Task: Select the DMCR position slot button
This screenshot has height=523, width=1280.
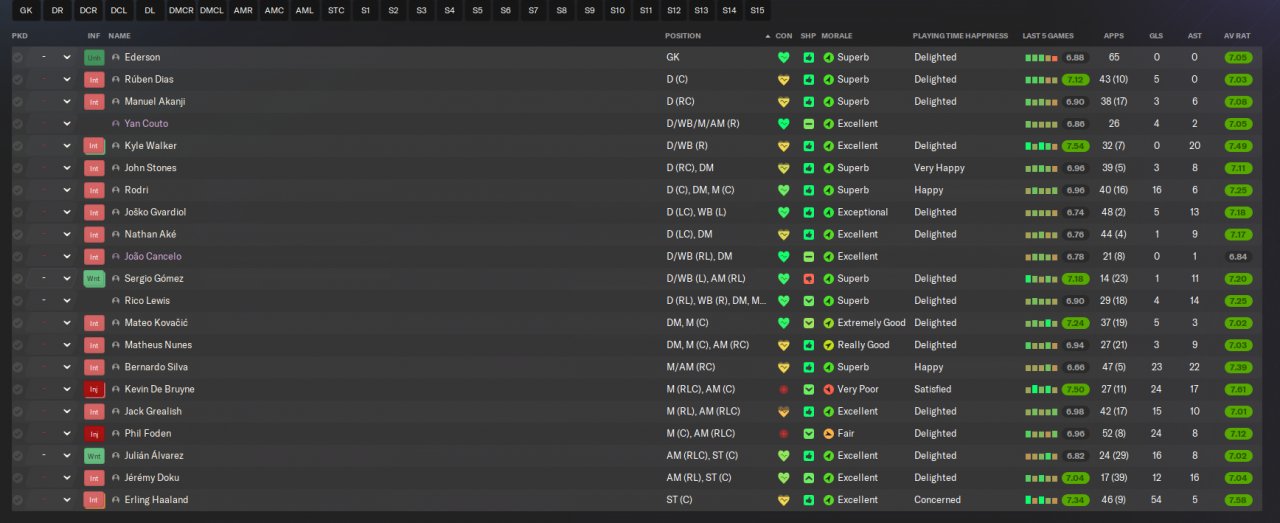Action: pyautogui.click(x=181, y=11)
